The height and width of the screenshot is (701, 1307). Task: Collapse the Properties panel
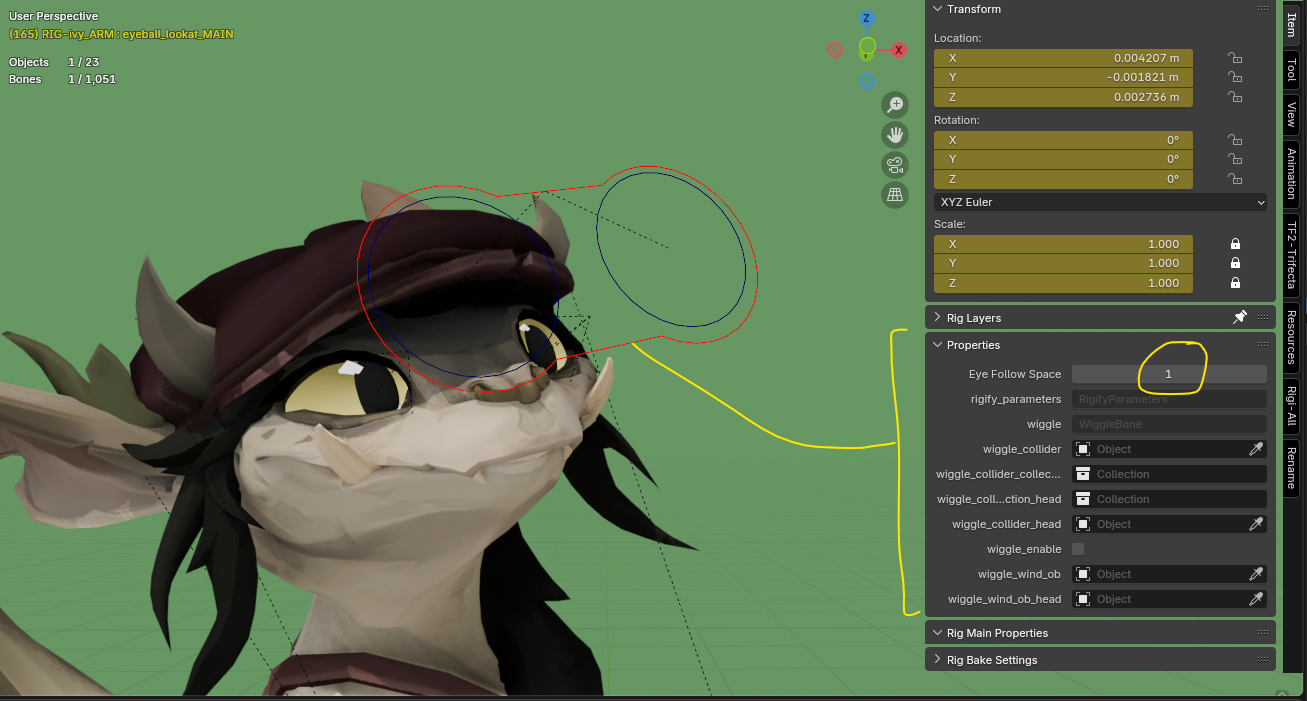click(937, 345)
